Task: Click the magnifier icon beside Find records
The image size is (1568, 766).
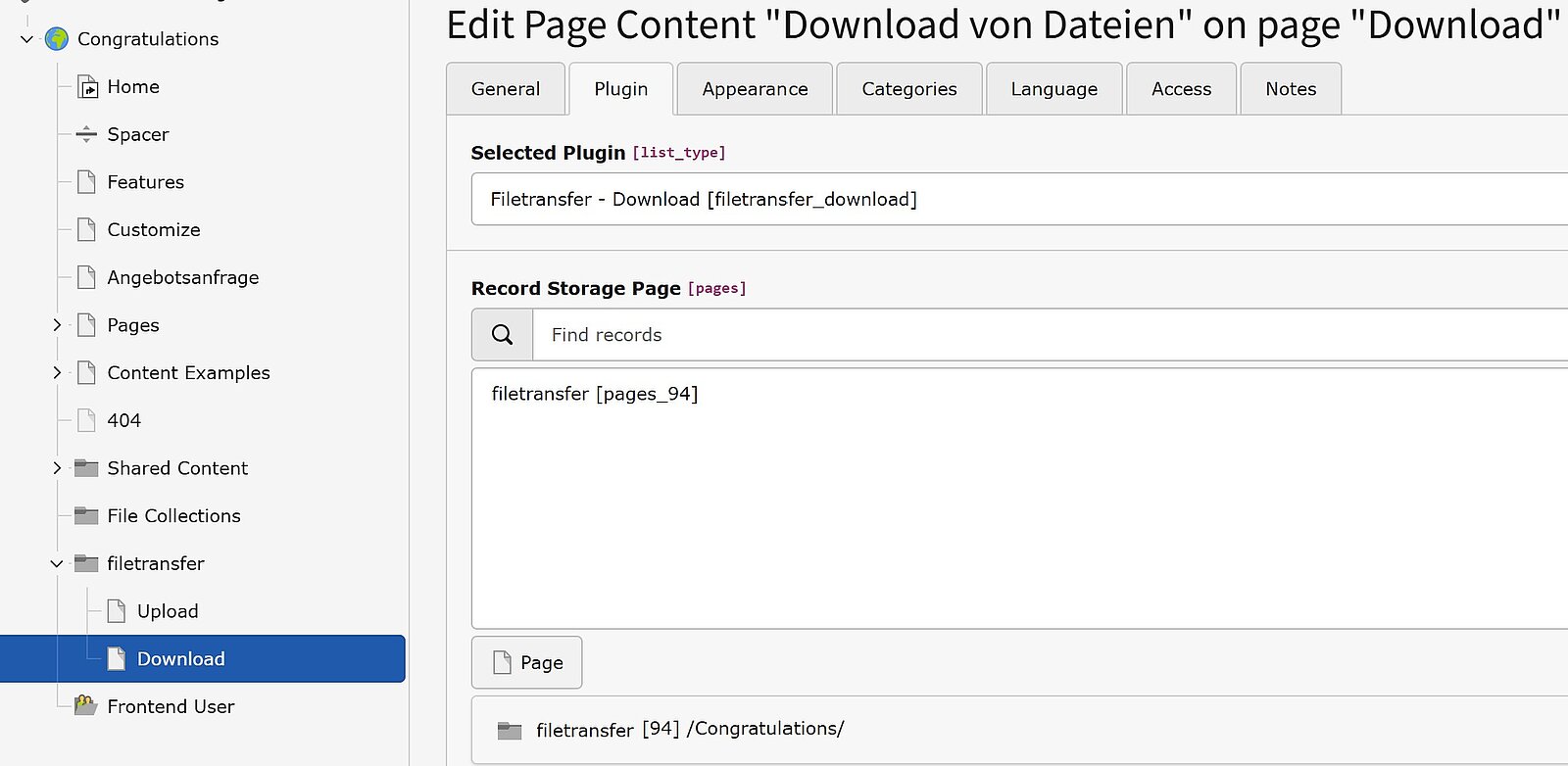Action: point(502,335)
